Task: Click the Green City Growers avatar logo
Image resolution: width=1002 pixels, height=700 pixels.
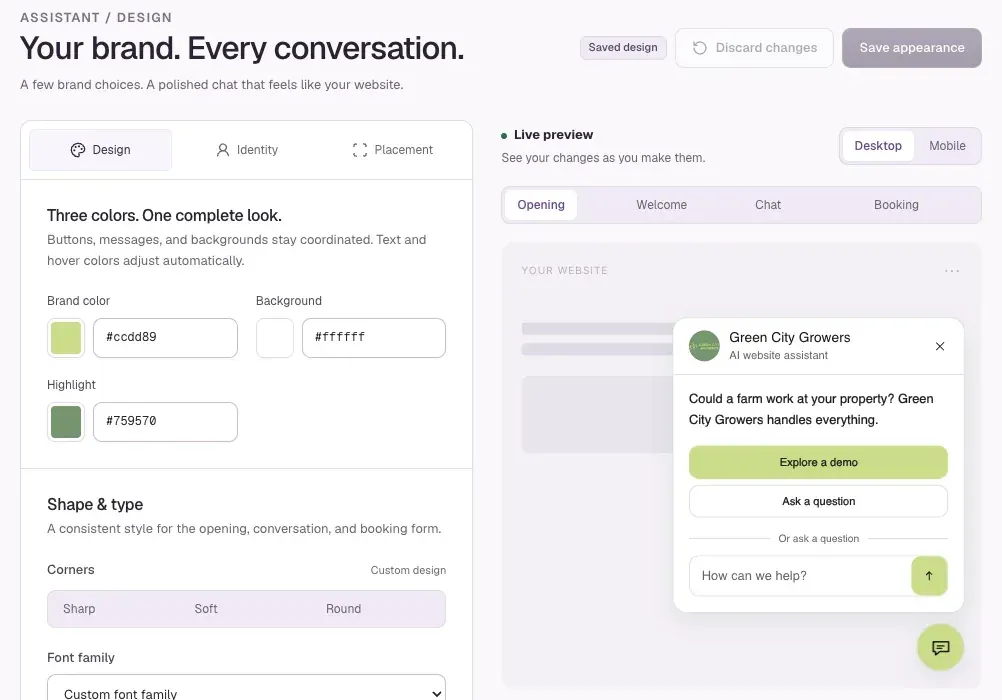Action: pyautogui.click(x=704, y=346)
